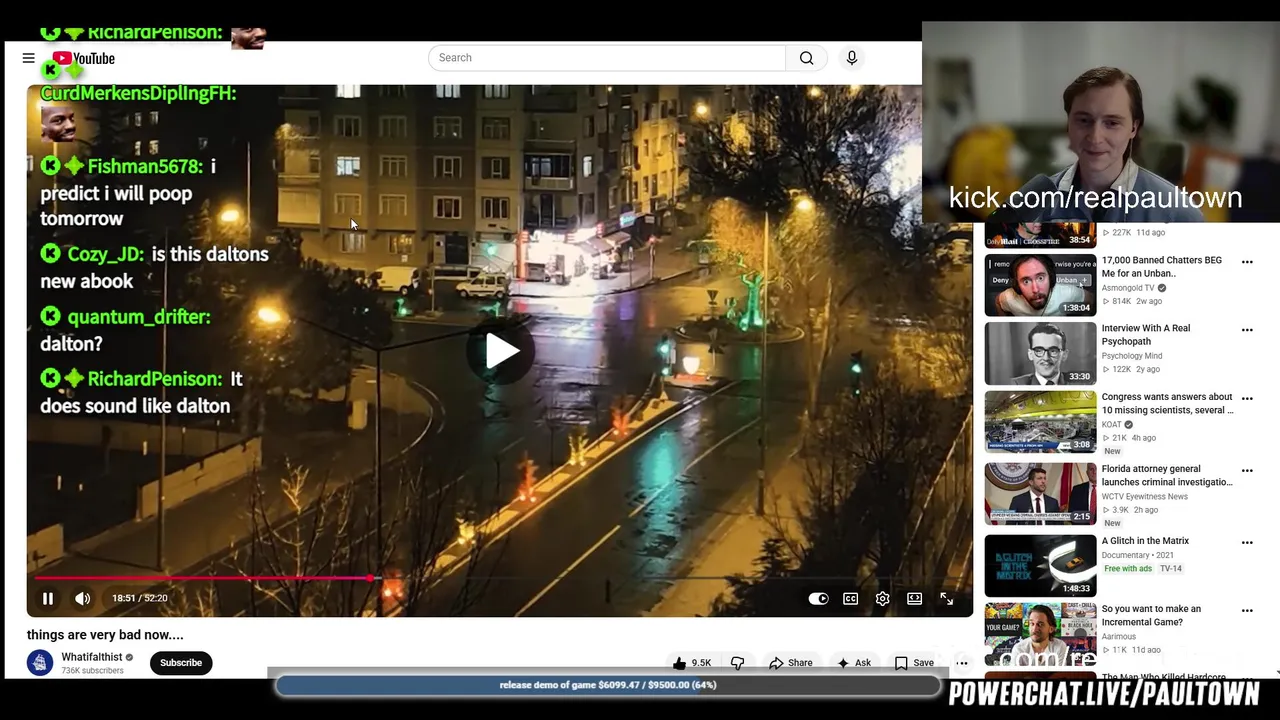The image size is (1280, 720).
Task: Seek using the red video progress bar
Action: (500, 578)
